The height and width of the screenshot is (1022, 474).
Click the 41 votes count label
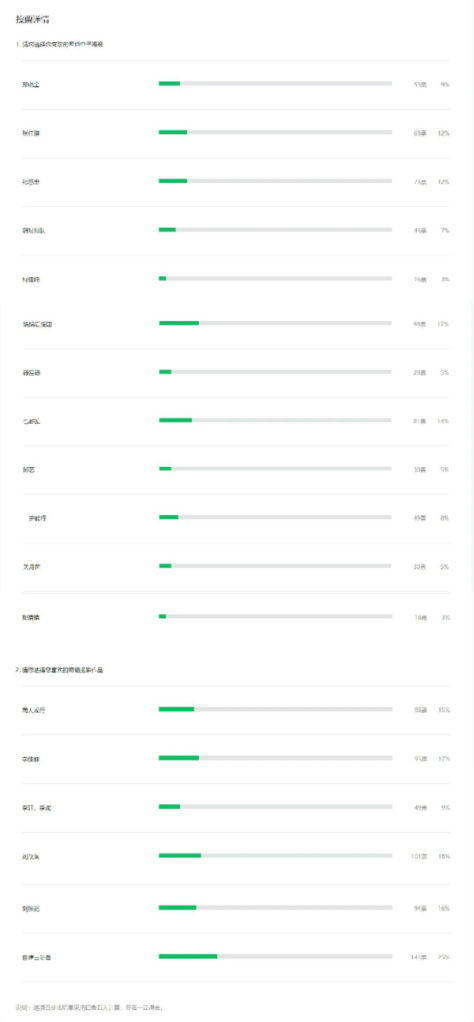[420, 230]
